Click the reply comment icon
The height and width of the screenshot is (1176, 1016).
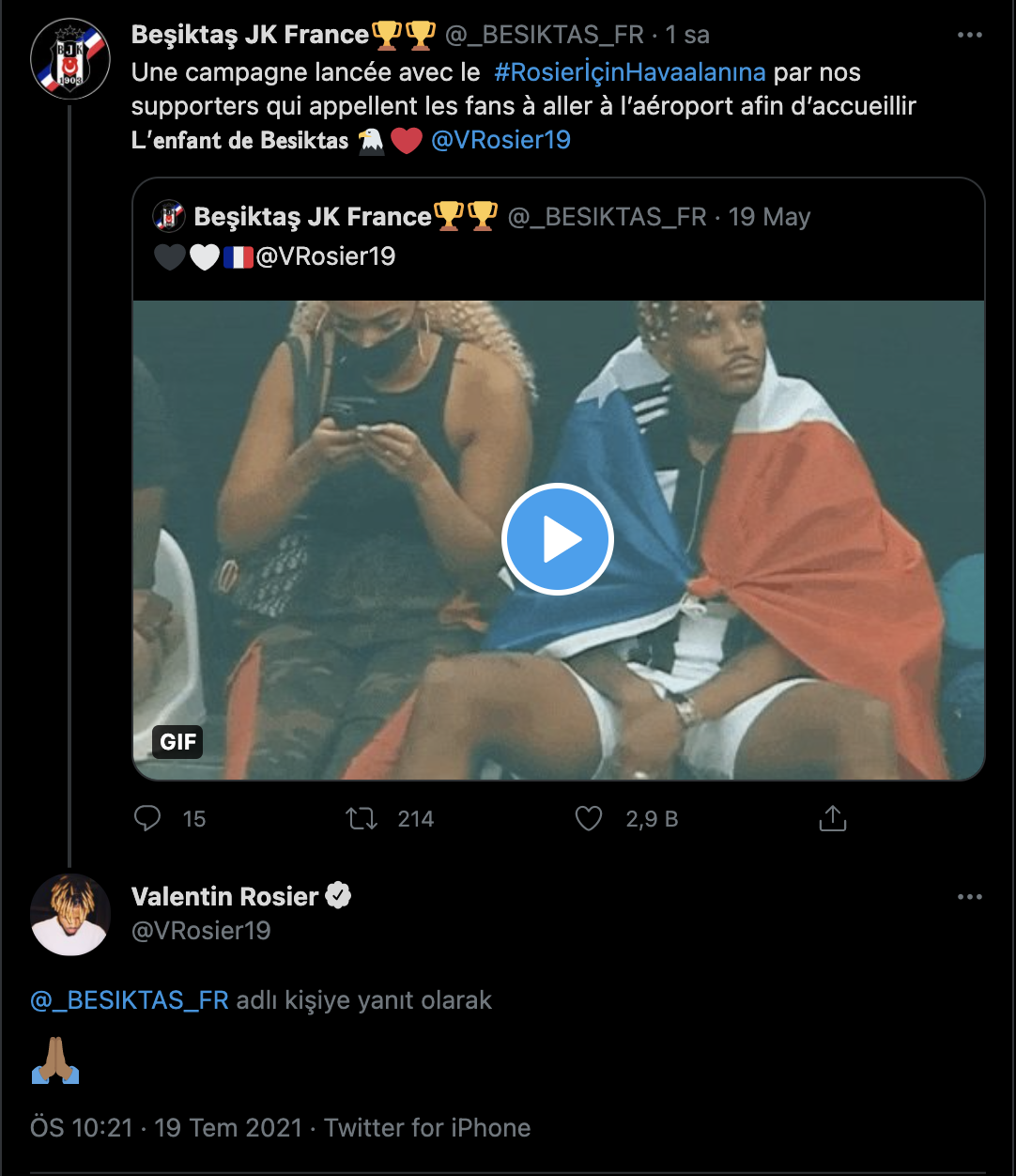pos(148,819)
